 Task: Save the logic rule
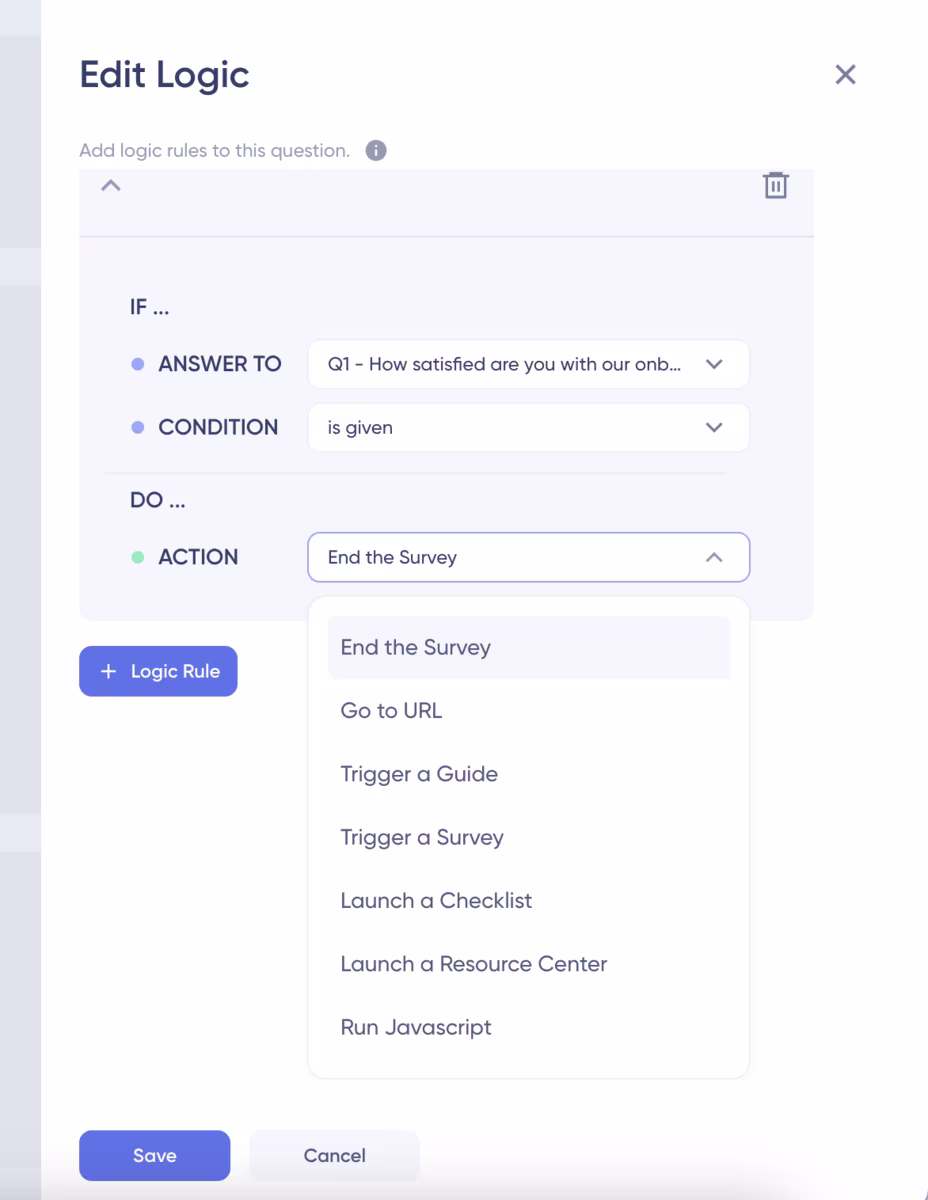tap(154, 1155)
